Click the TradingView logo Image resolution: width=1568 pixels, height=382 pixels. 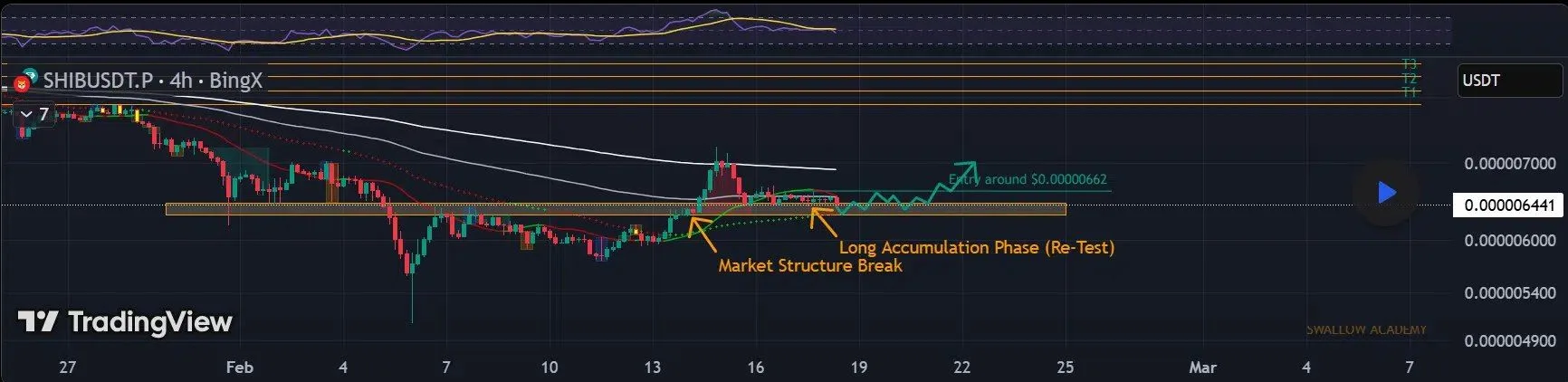126,321
